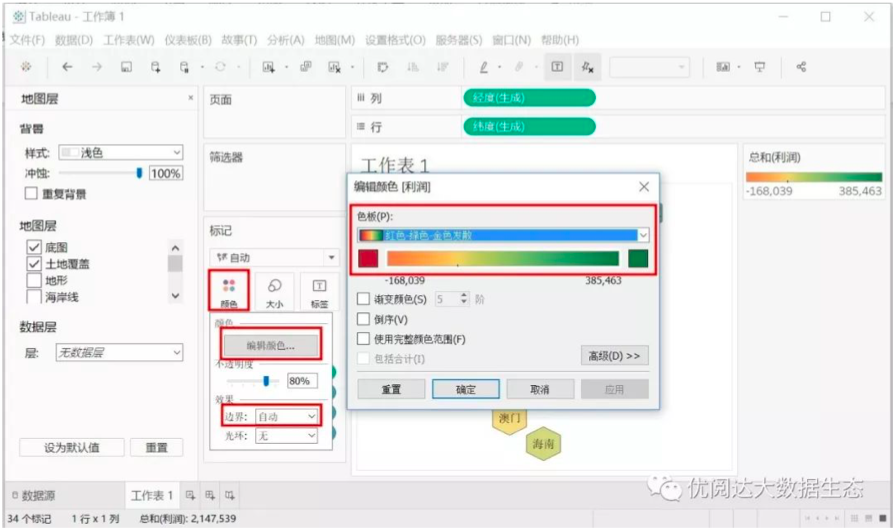The width and height of the screenshot is (894, 531).
Task: Click the Advanced (高级) button
Action: coord(614,356)
